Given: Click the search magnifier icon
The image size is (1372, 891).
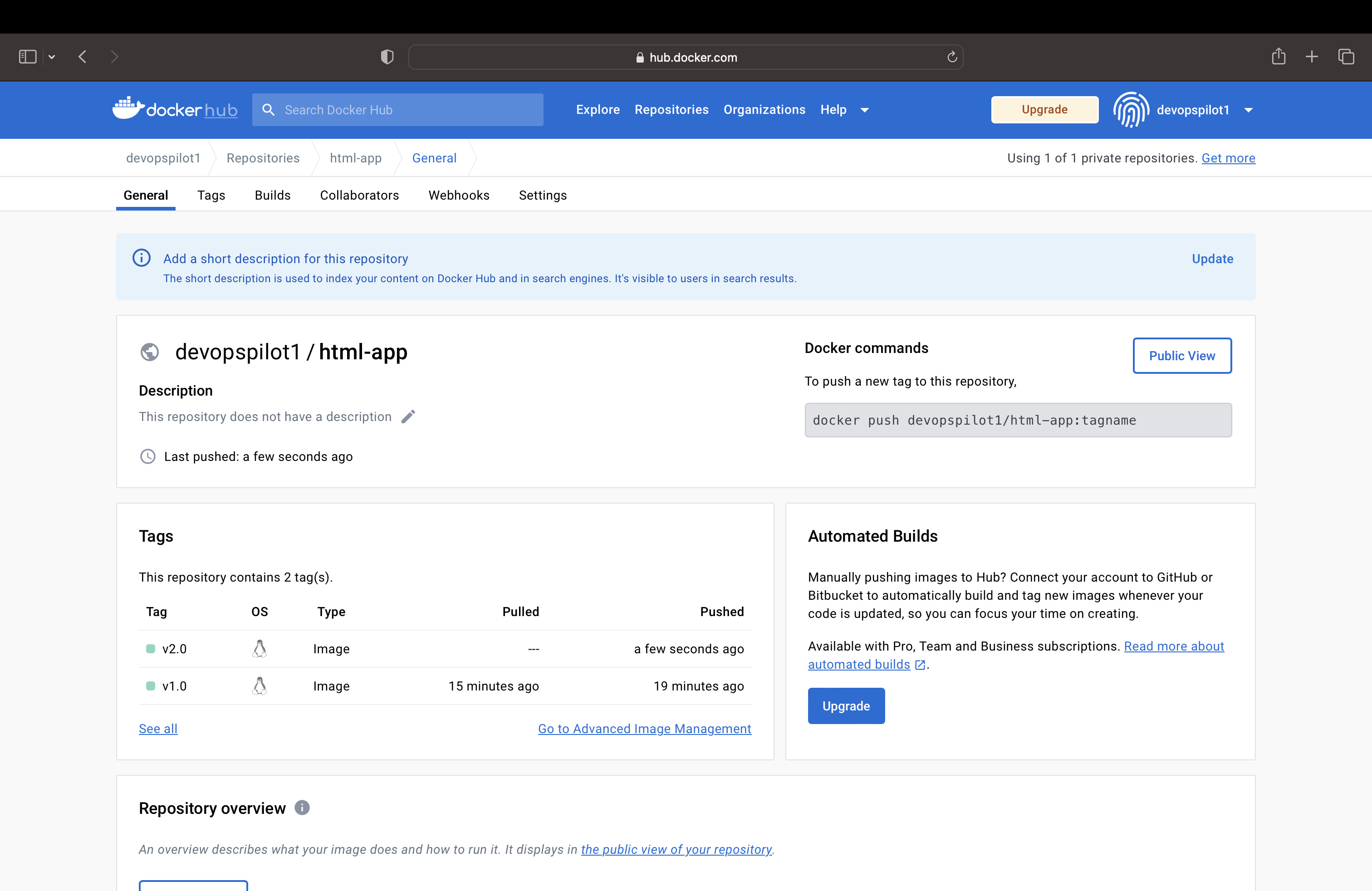Looking at the screenshot, I should [268, 109].
